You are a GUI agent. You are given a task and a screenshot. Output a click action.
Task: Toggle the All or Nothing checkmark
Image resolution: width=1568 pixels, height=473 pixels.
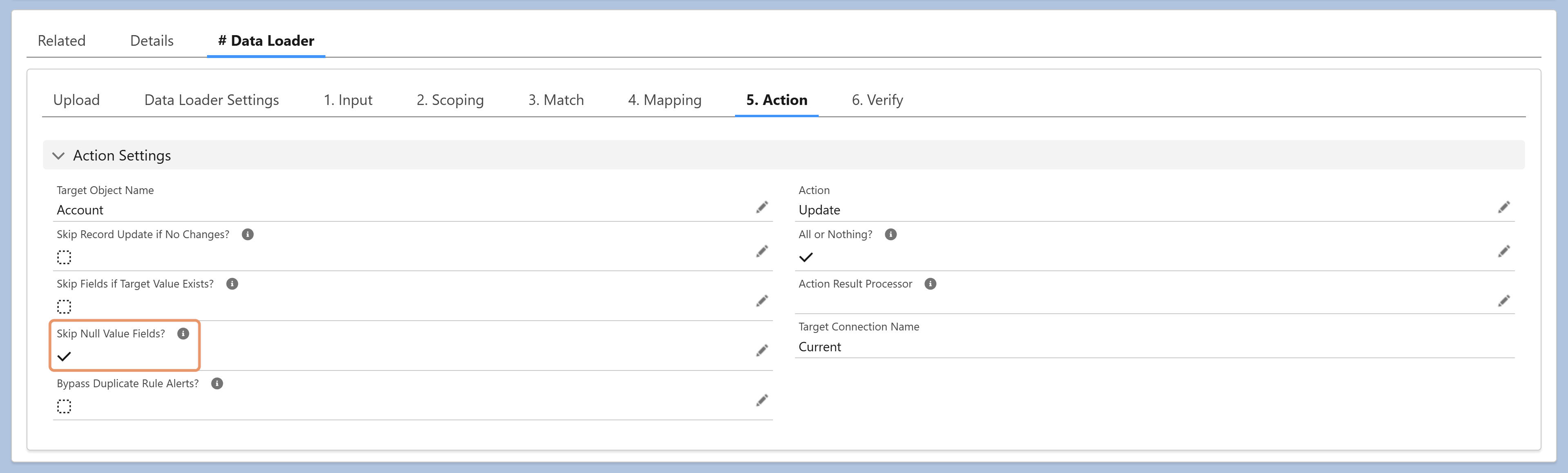coord(806,257)
